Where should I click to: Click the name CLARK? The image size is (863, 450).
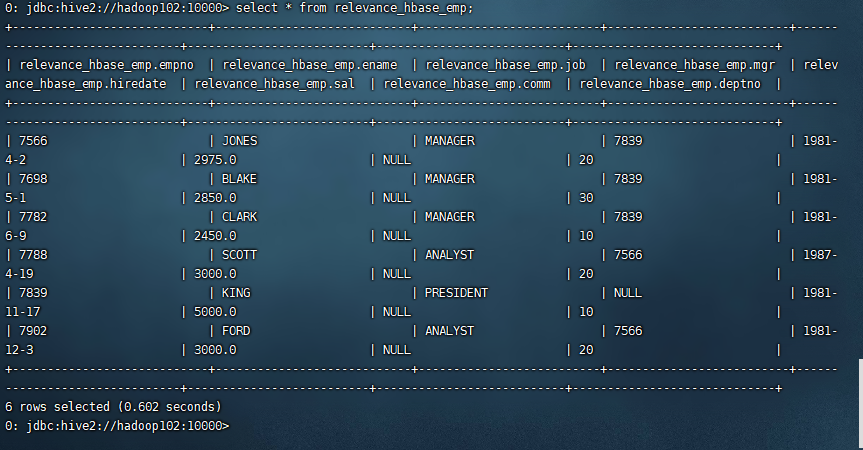click(x=239, y=217)
